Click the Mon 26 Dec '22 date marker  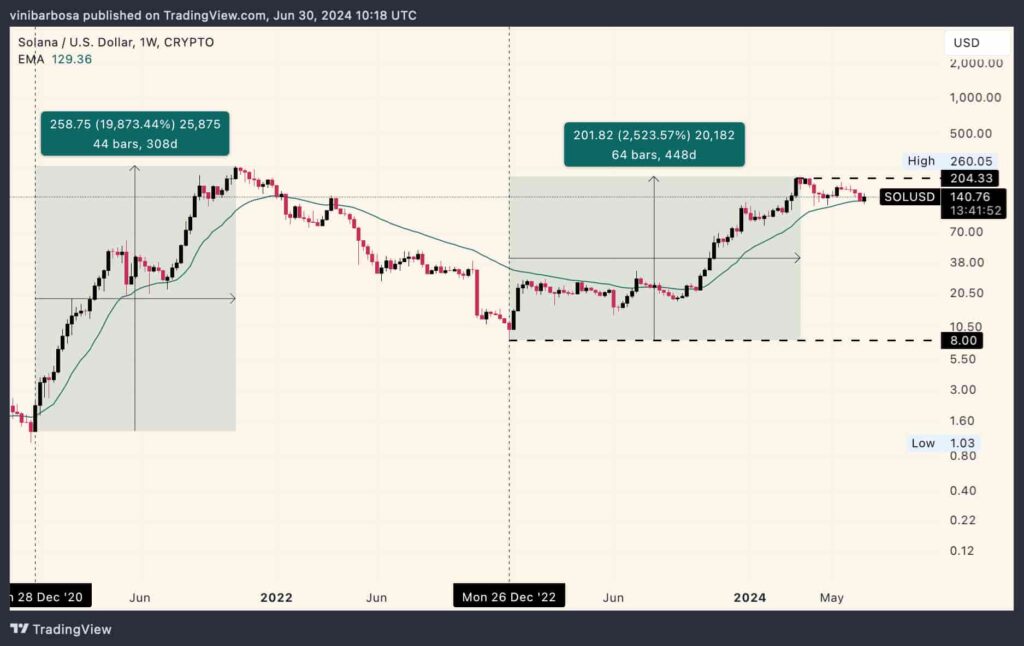[509, 597]
